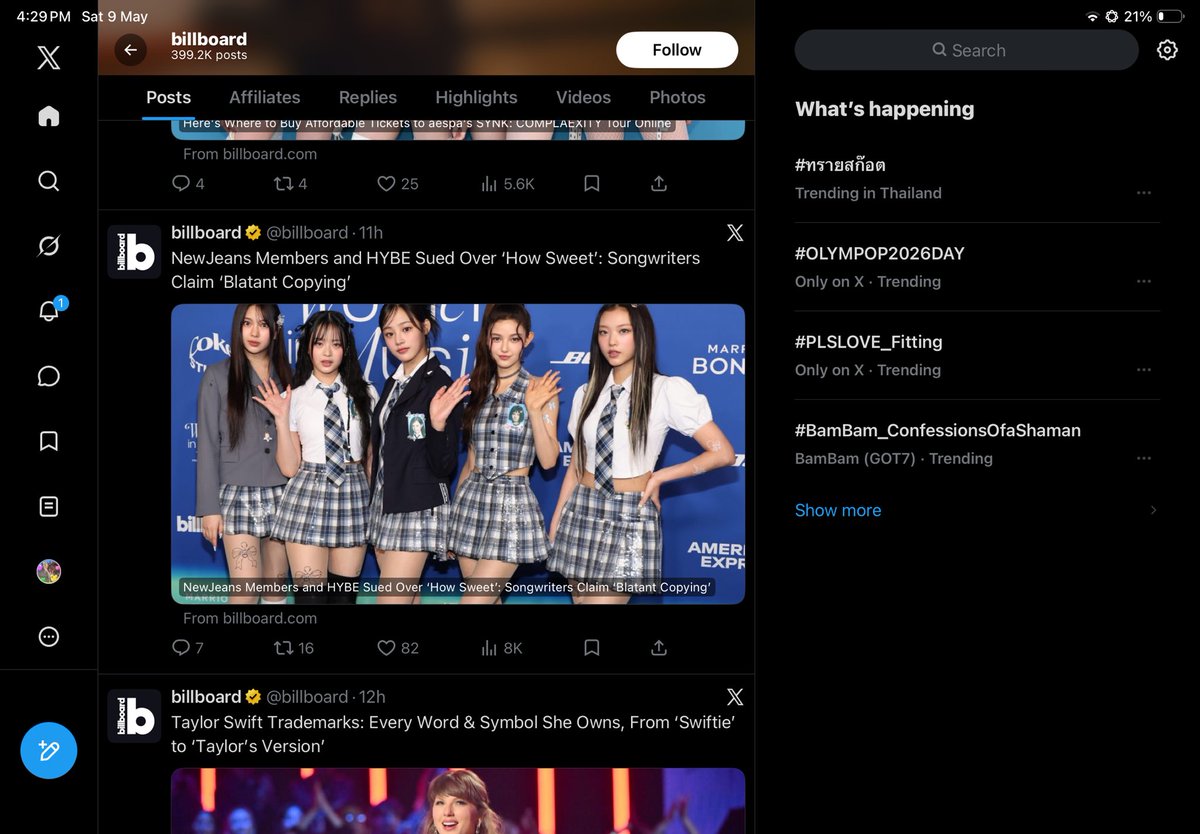Open Notifications bell icon
Viewport: 1200px width, 834px height.
pyautogui.click(x=48, y=311)
